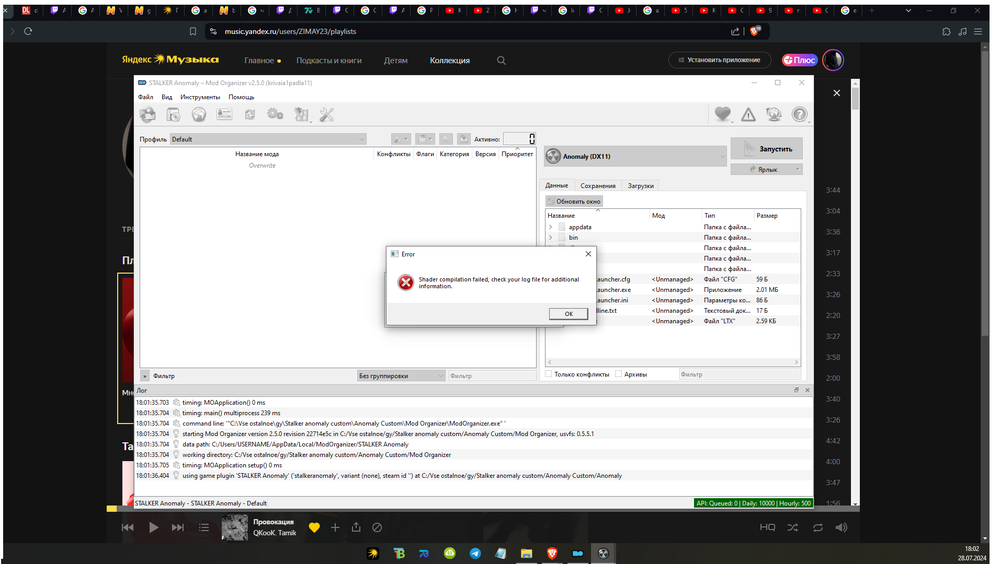Open the list options wrench dropdown
Image resolution: width=1000 pixels, height=564 pixels.
tap(401, 138)
